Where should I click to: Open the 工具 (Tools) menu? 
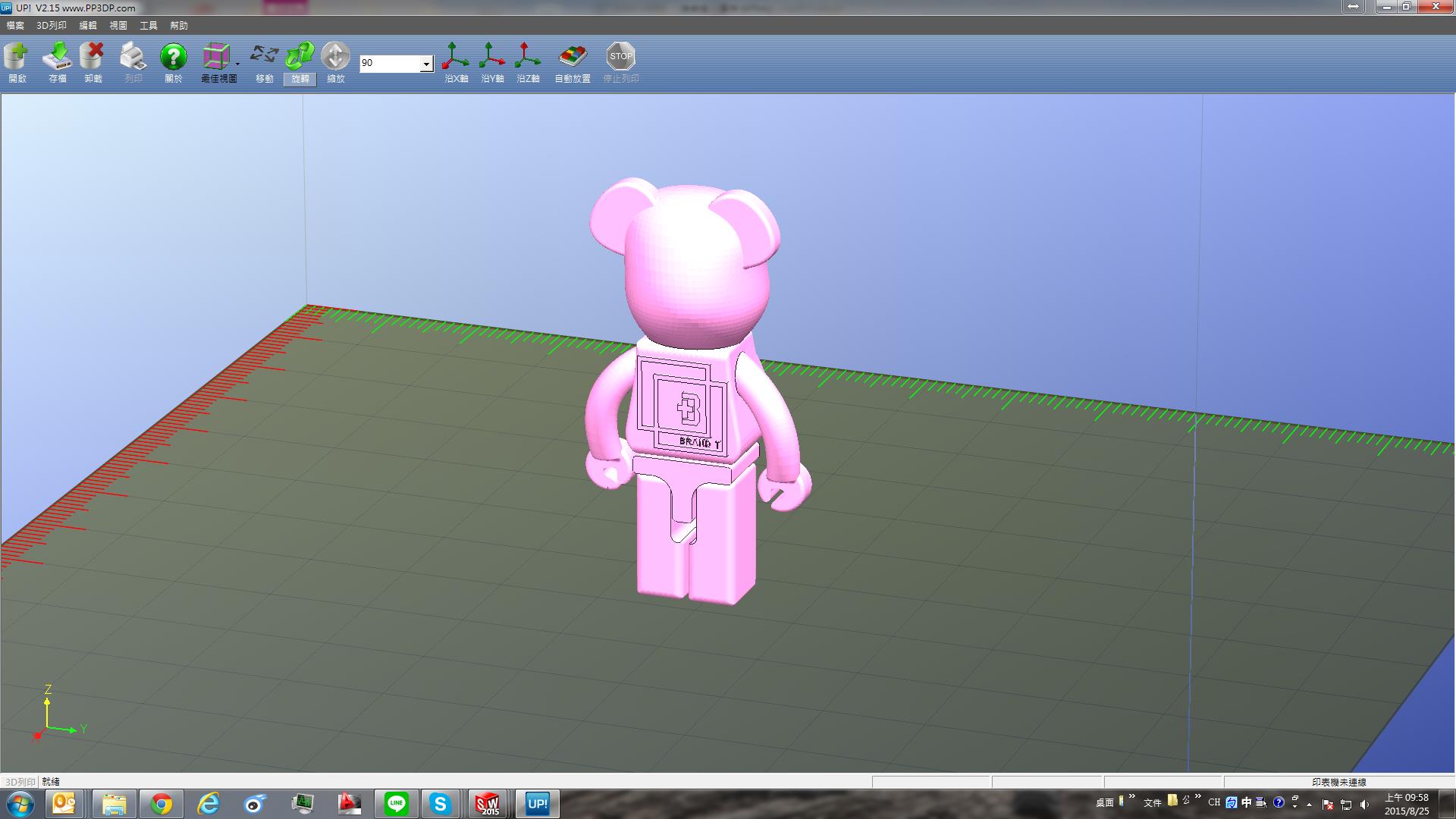[x=149, y=26]
